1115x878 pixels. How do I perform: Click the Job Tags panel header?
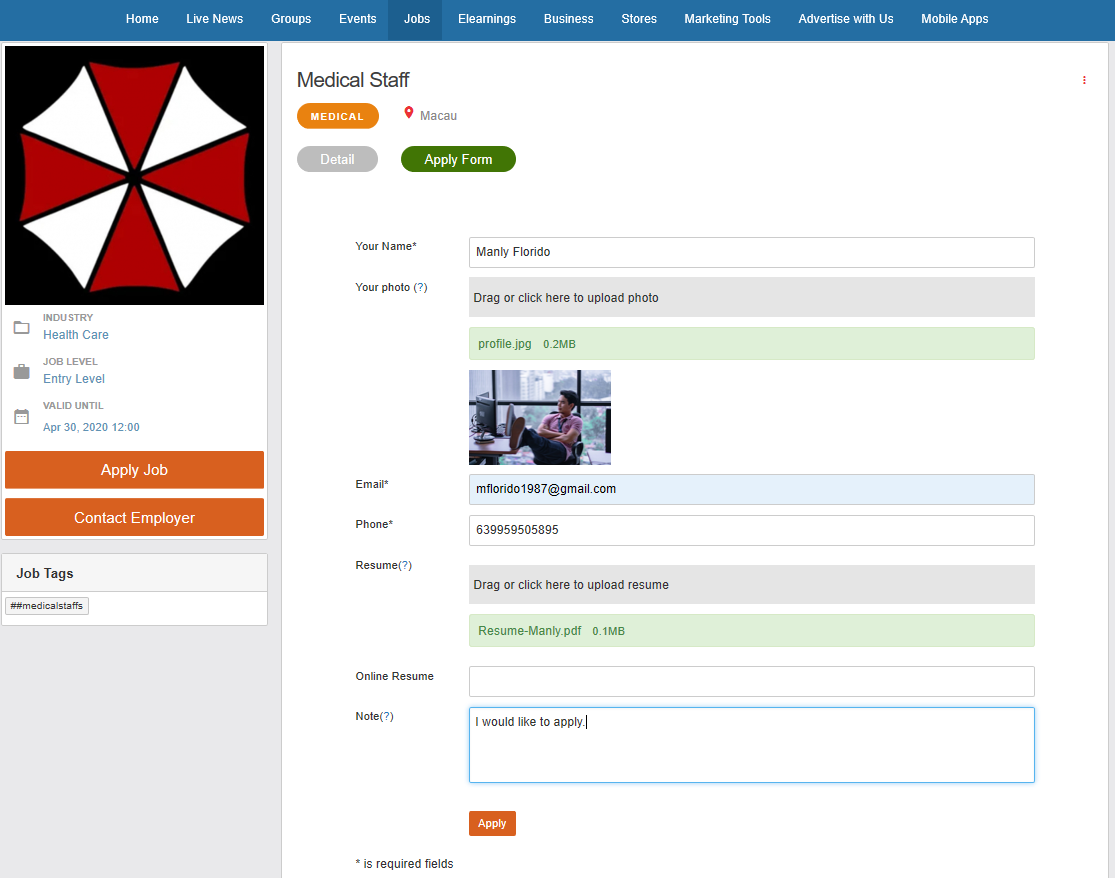coord(134,573)
